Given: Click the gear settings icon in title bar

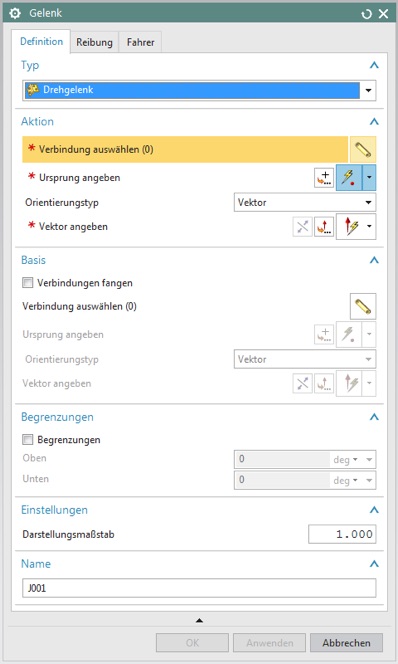Looking at the screenshot, I should pyautogui.click(x=15, y=14).
